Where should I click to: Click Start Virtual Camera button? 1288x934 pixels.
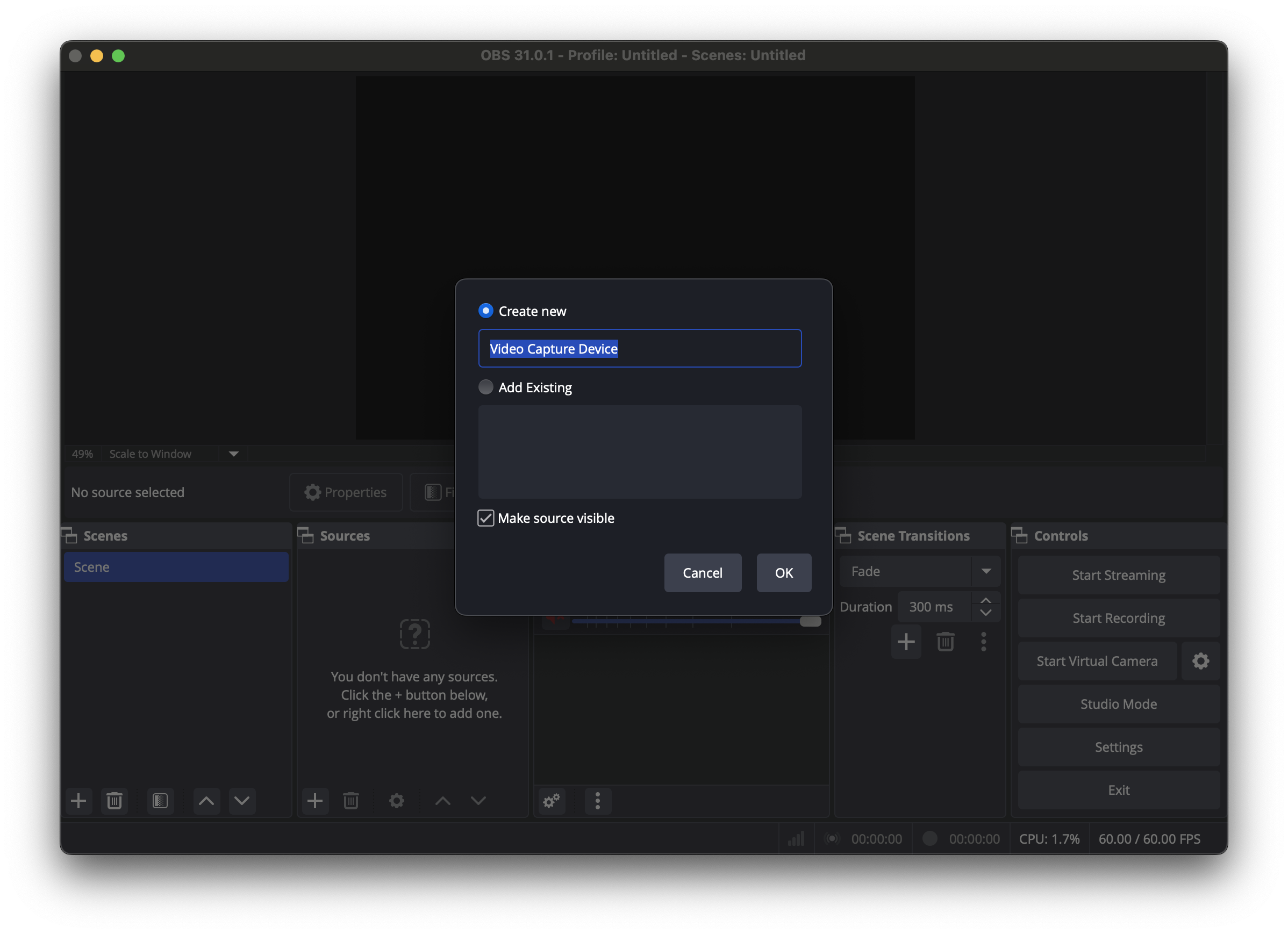click(x=1097, y=661)
